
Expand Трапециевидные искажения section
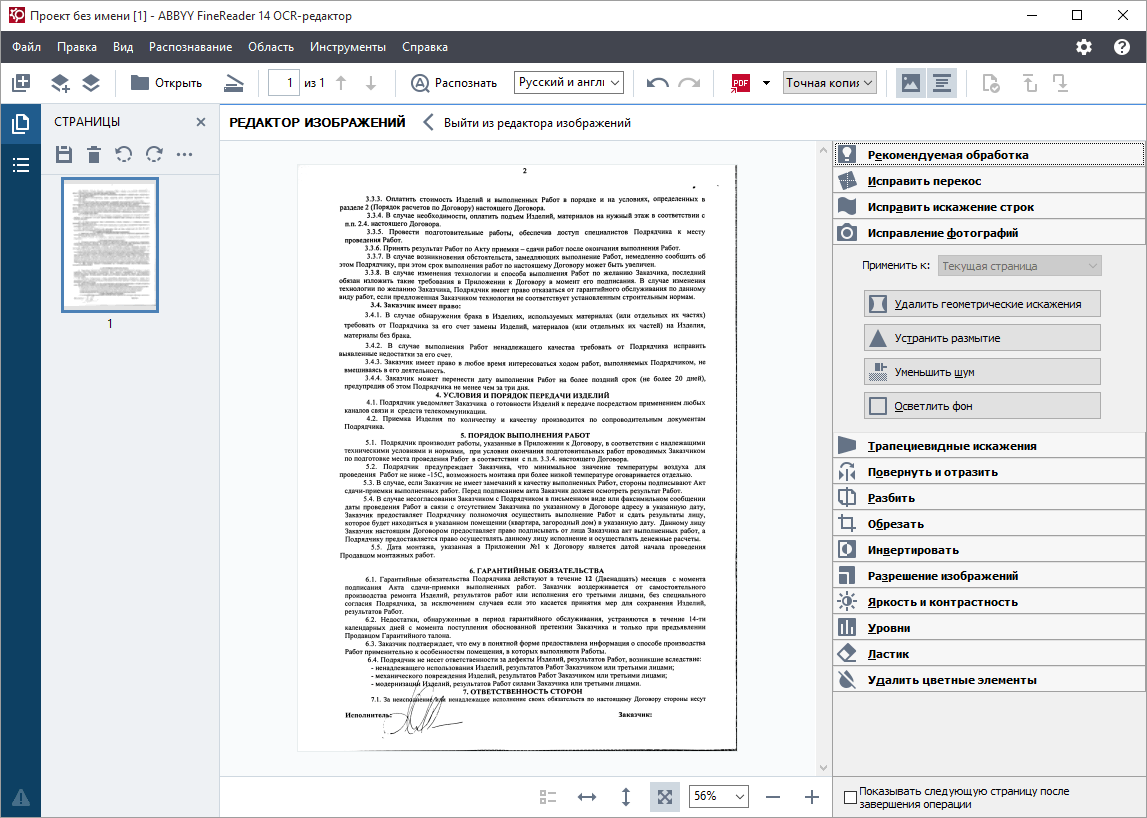(989, 446)
